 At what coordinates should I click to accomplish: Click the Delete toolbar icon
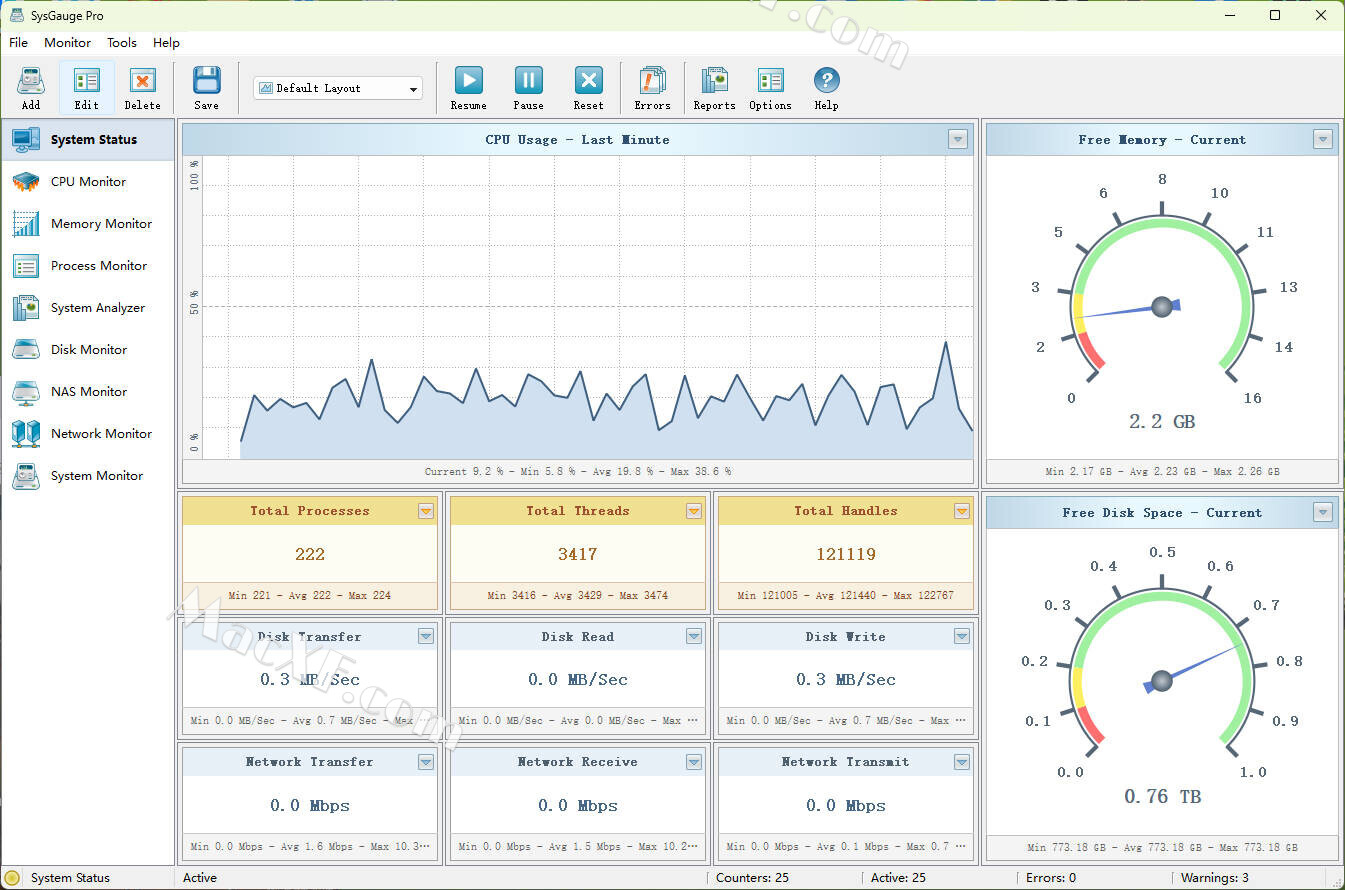[x=142, y=88]
